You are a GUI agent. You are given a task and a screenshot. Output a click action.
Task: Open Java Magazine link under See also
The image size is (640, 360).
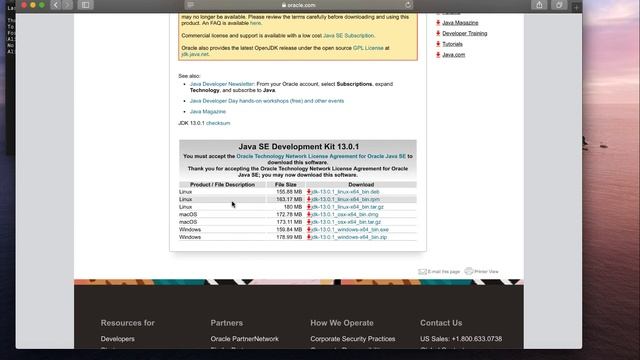coord(208,111)
